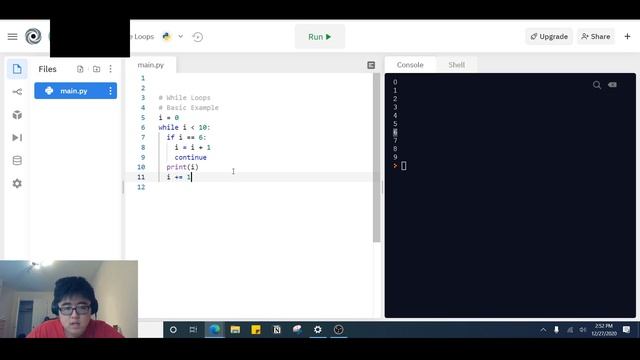Select the highlighted 6 in console output
Viewport: 640px width, 360px height.
coord(395,132)
